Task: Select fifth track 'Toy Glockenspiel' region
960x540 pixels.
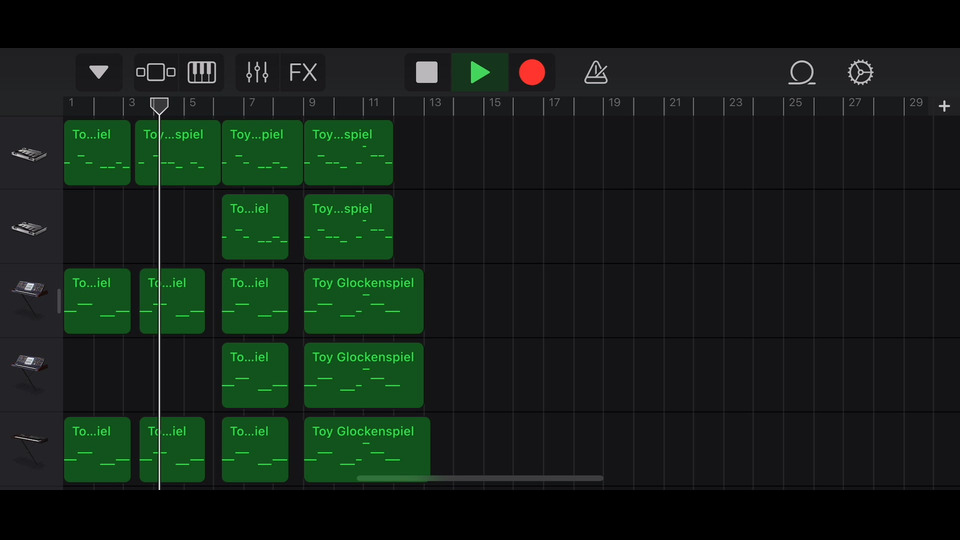Action: tap(367, 449)
